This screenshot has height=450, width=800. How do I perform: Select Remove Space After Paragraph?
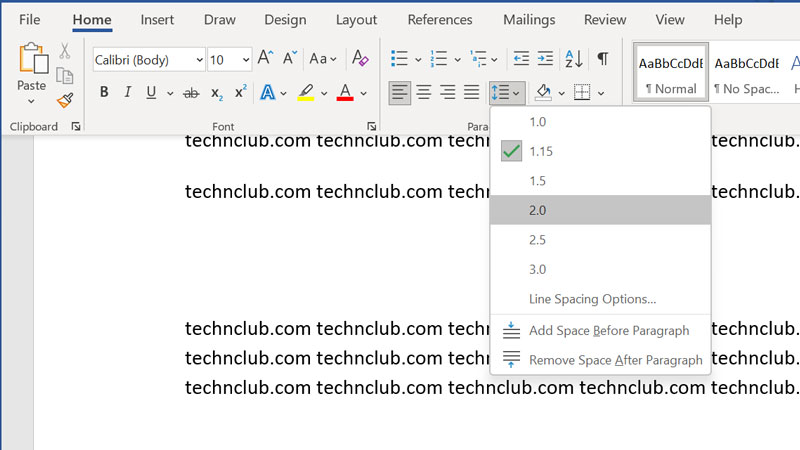pyautogui.click(x=601, y=360)
